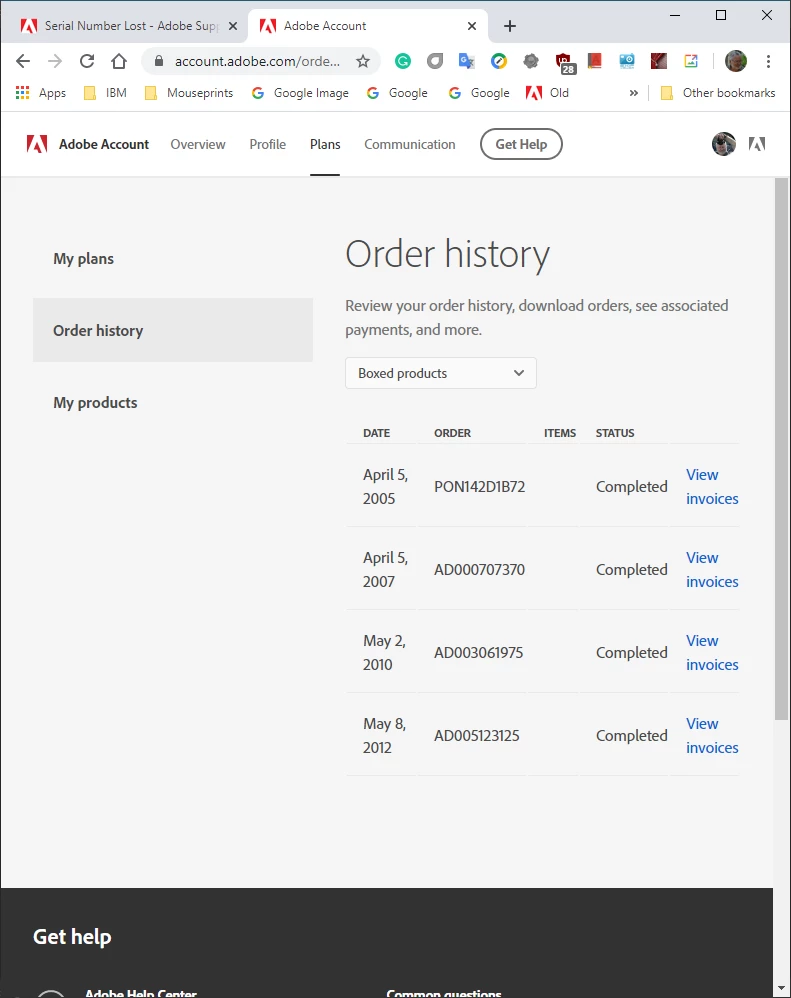Bookmark this page with the star icon
The image size is (791, 998).
coord(363,61)
